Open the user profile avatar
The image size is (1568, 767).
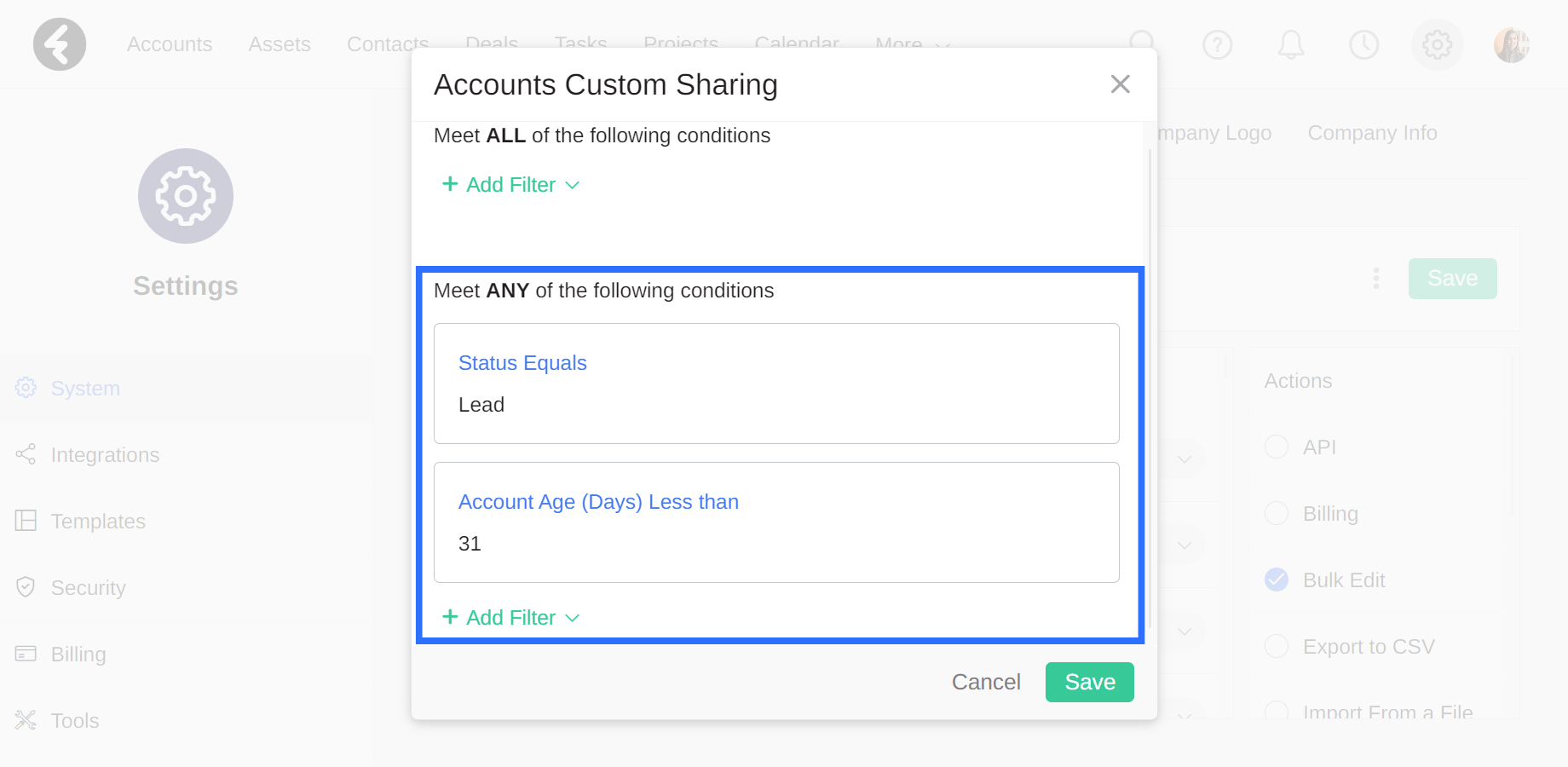click(x=1512, y=44)
